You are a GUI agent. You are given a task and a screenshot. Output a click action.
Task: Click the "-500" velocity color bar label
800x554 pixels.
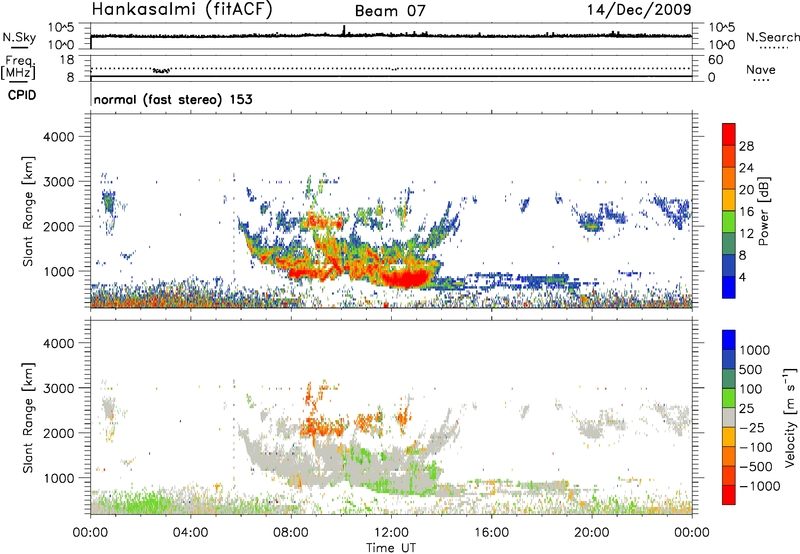(756, 467)
